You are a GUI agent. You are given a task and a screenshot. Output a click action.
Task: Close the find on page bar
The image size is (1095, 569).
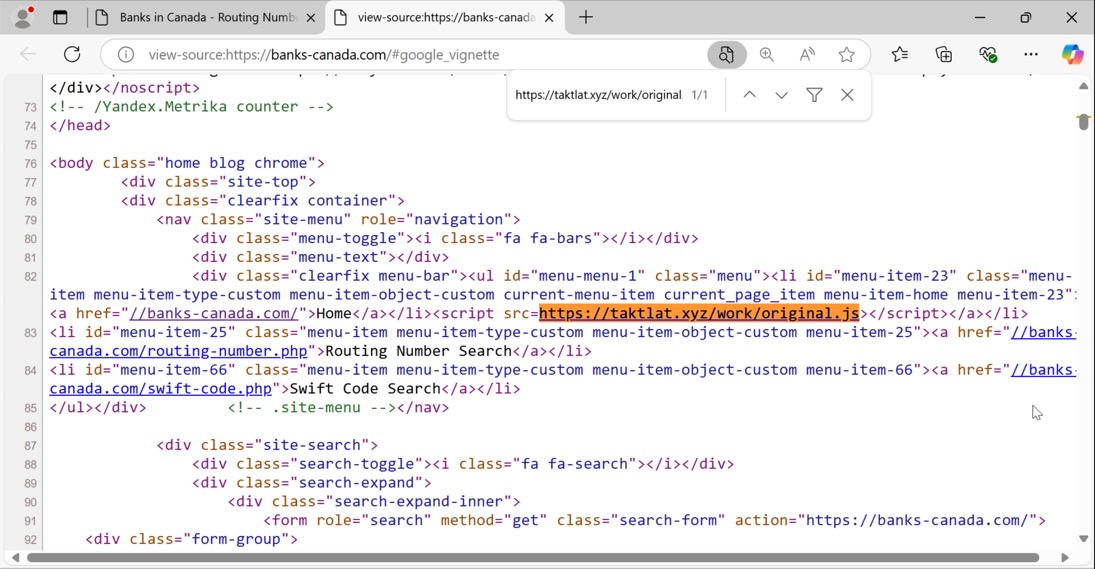847,95
